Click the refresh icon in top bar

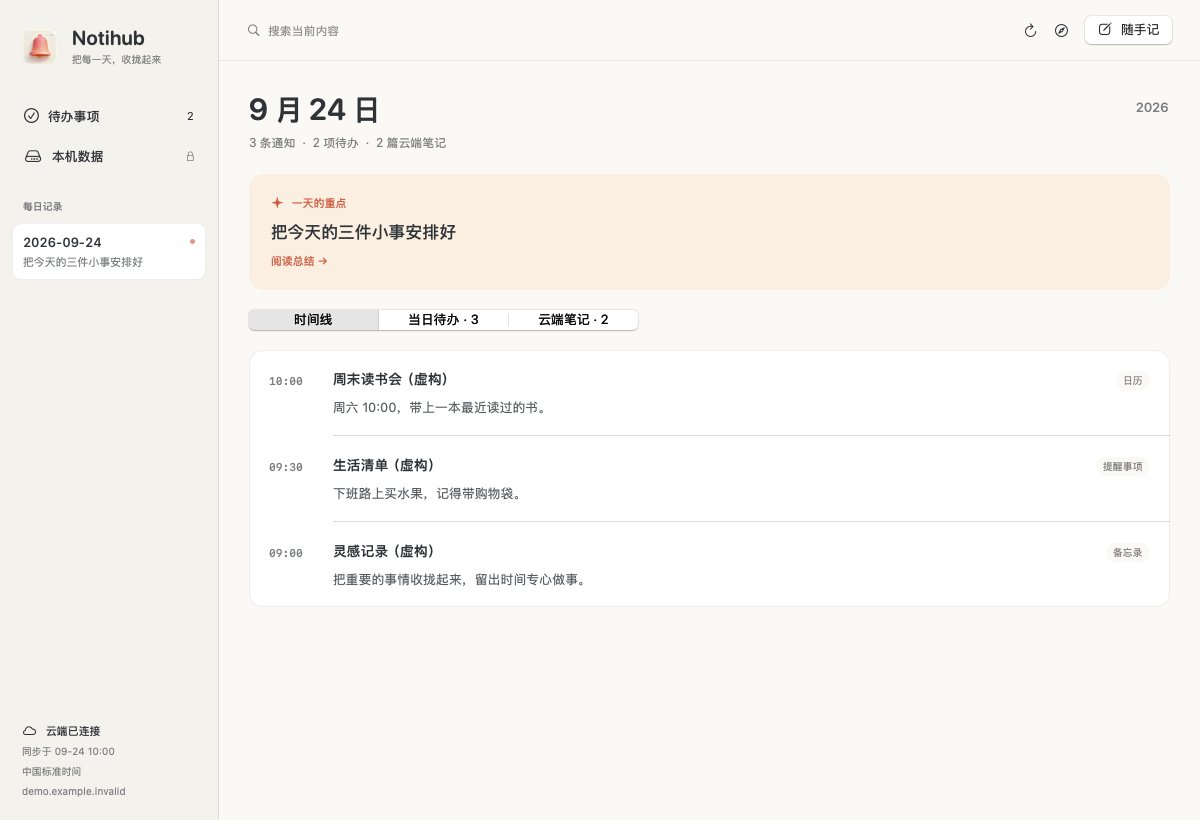point(1030,31)
